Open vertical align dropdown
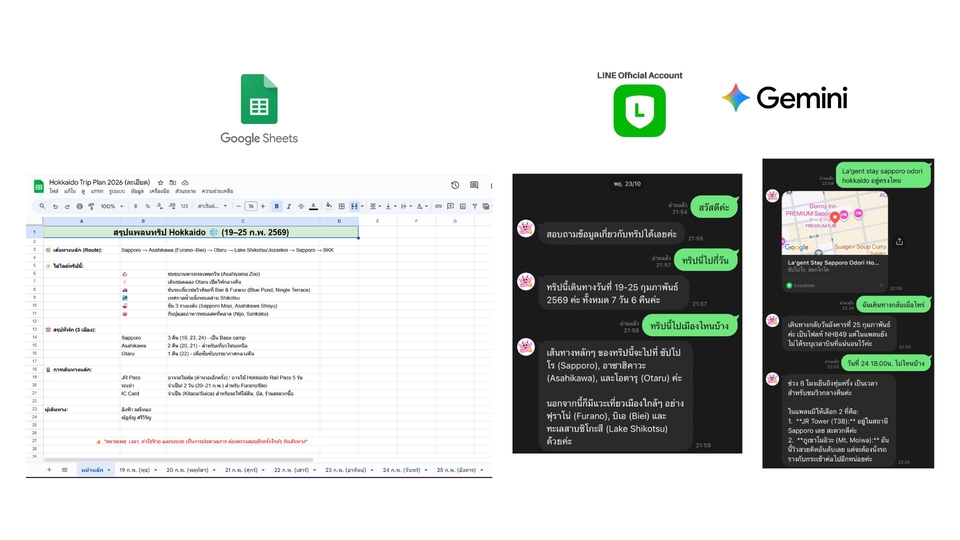Screen dimensions: 960x540 (391, 206)
